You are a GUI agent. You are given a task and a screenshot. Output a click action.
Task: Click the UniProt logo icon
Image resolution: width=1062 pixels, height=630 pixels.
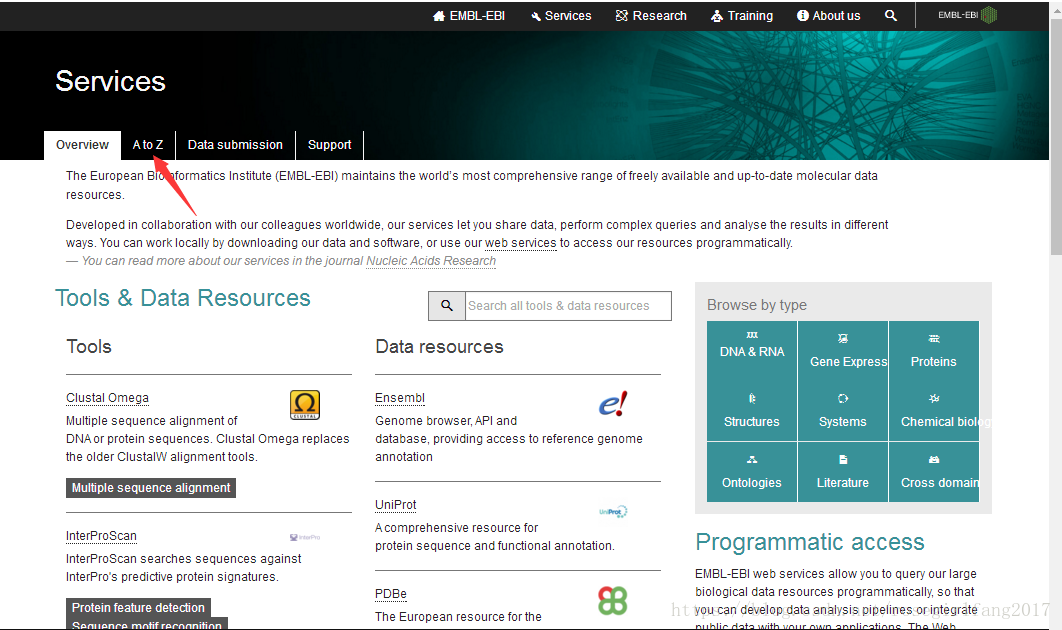click(614, 511)
